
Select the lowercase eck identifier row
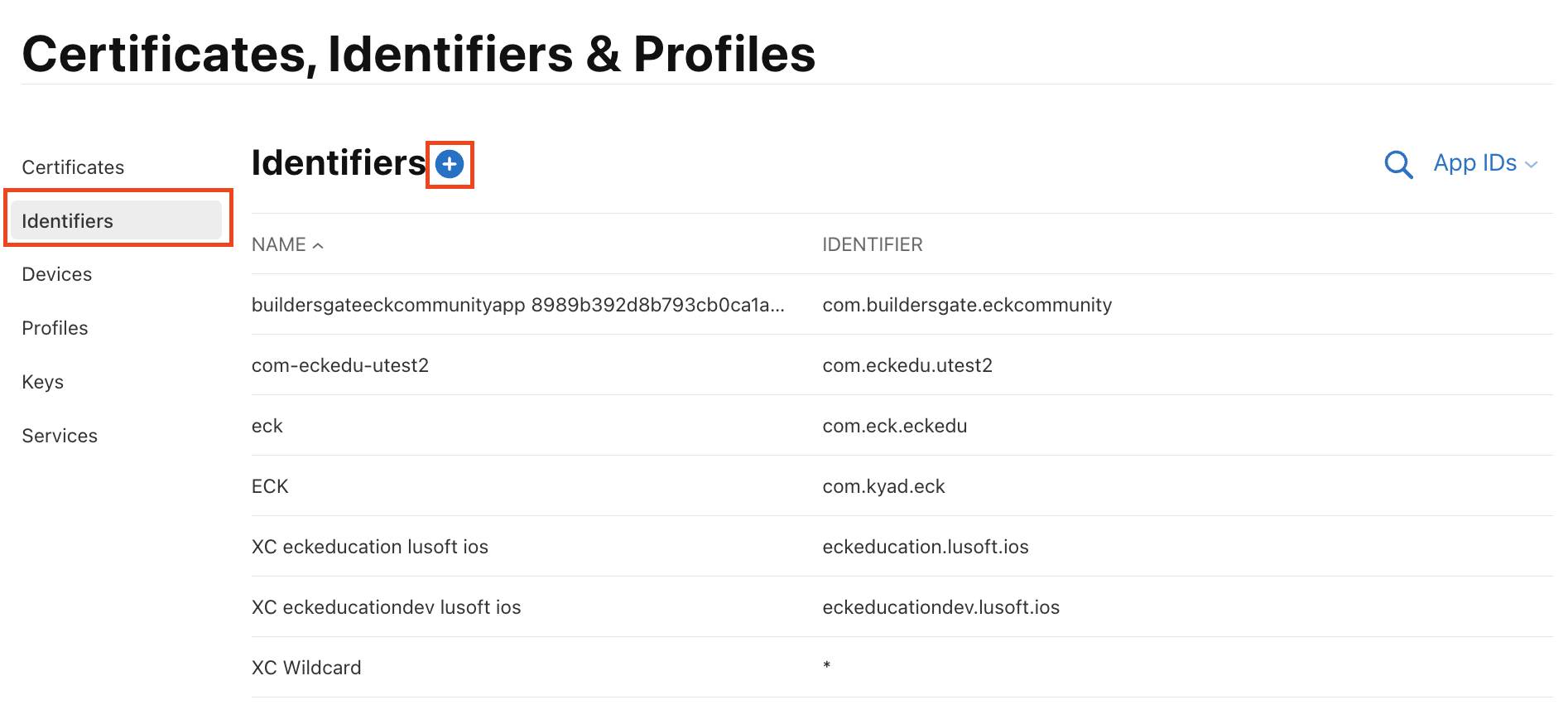tap(267, 426)
